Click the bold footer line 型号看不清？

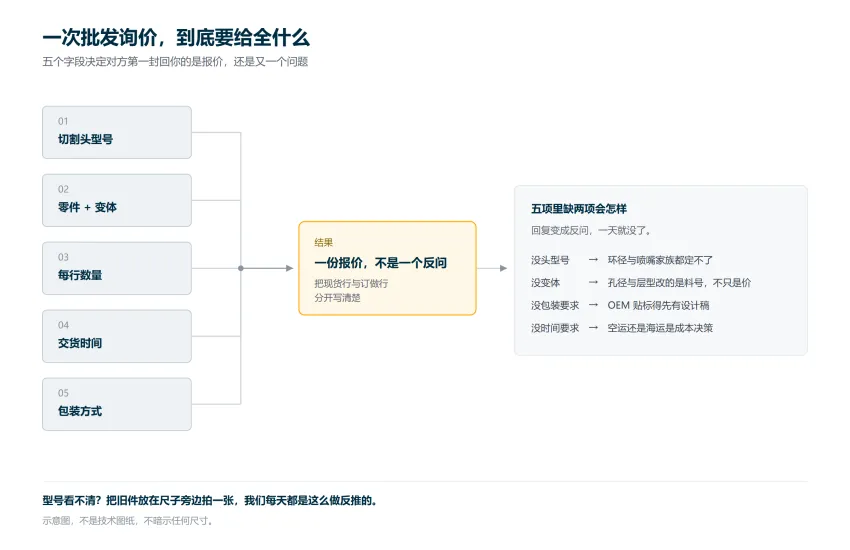click(210, 500)
